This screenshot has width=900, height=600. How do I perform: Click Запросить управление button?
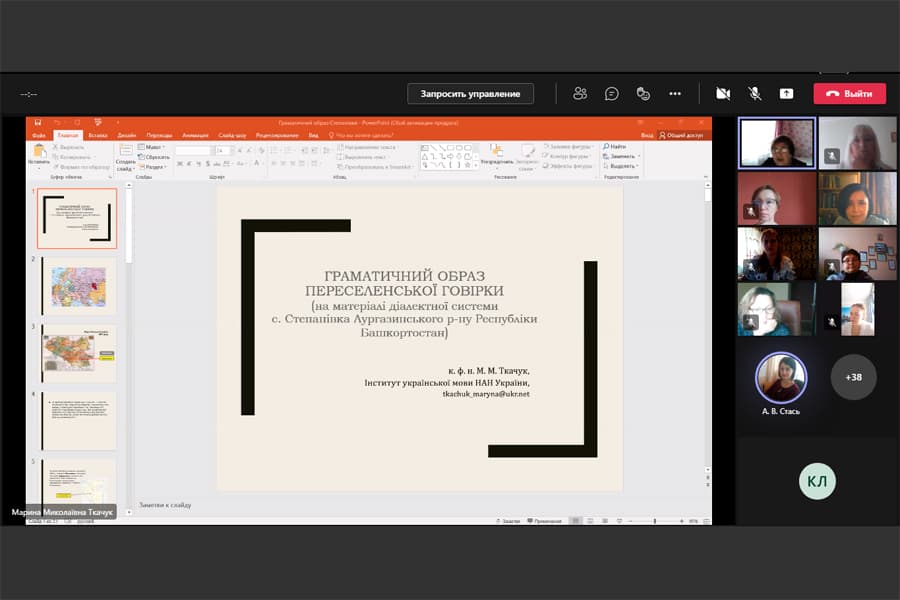pyautogui.click(x=470, y=94)
